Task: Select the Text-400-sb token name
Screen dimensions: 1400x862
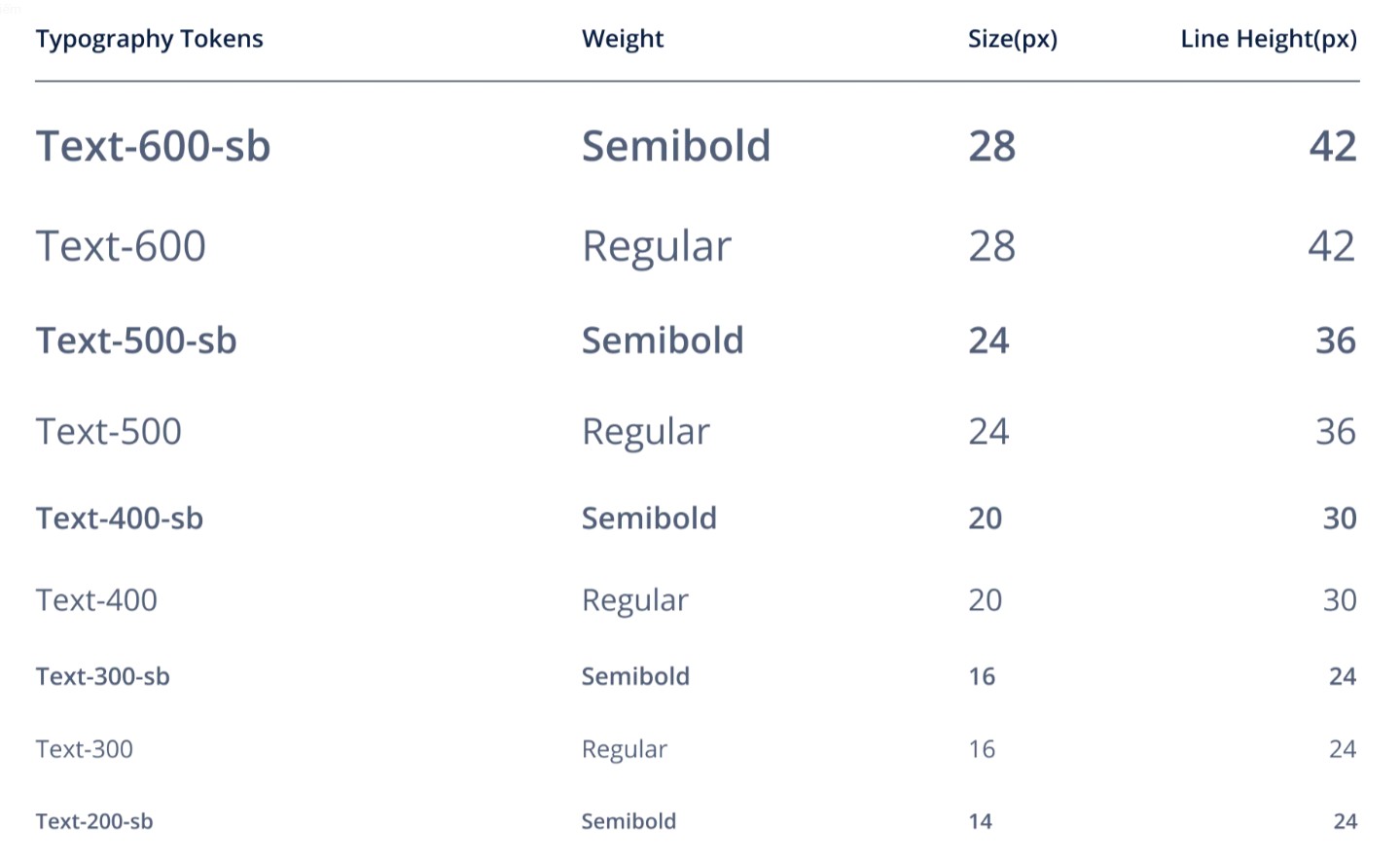Action: coord(119,518)
